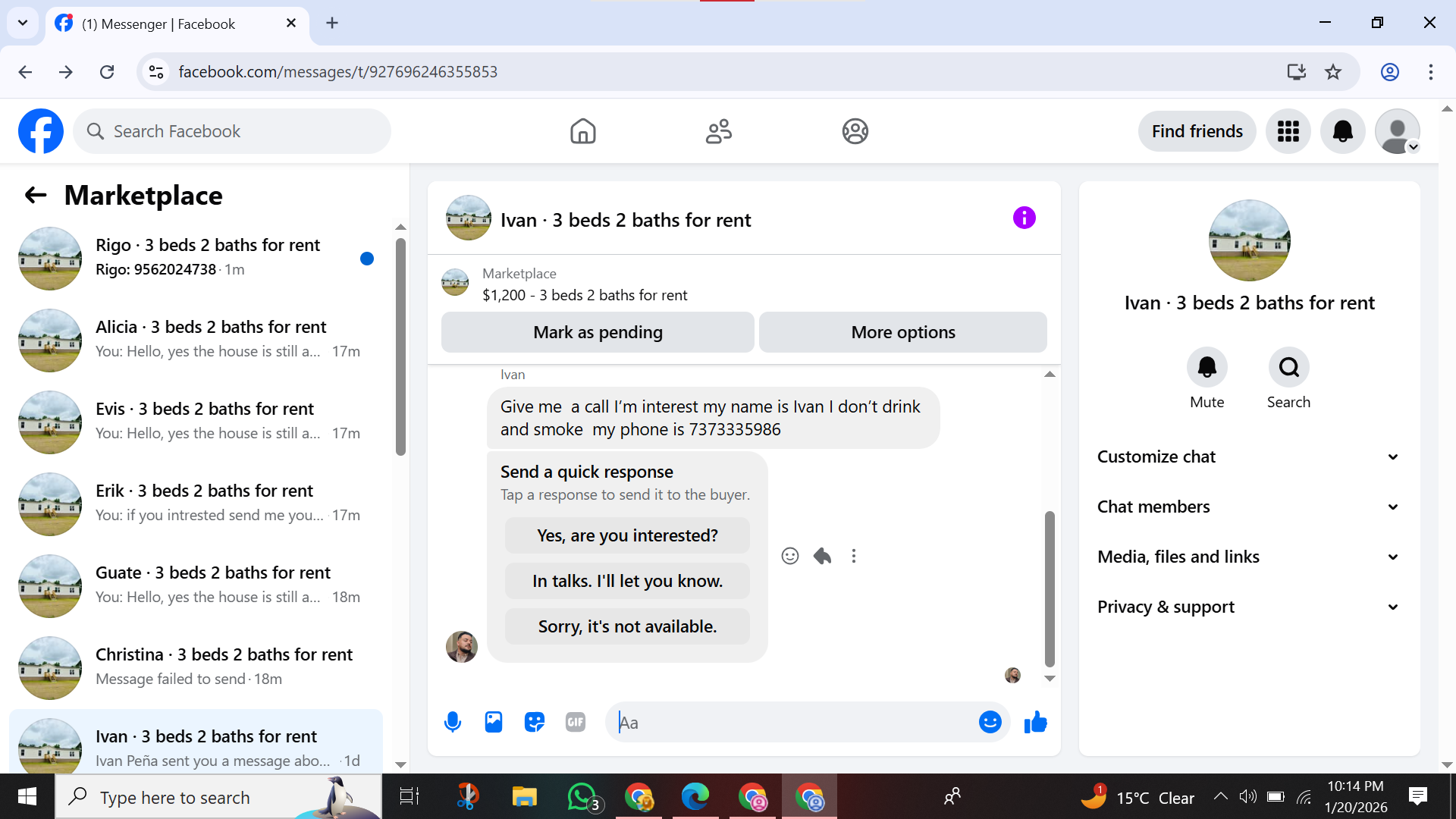
Task: Open the Friends tab icon
Action: (x=718, y=131)
